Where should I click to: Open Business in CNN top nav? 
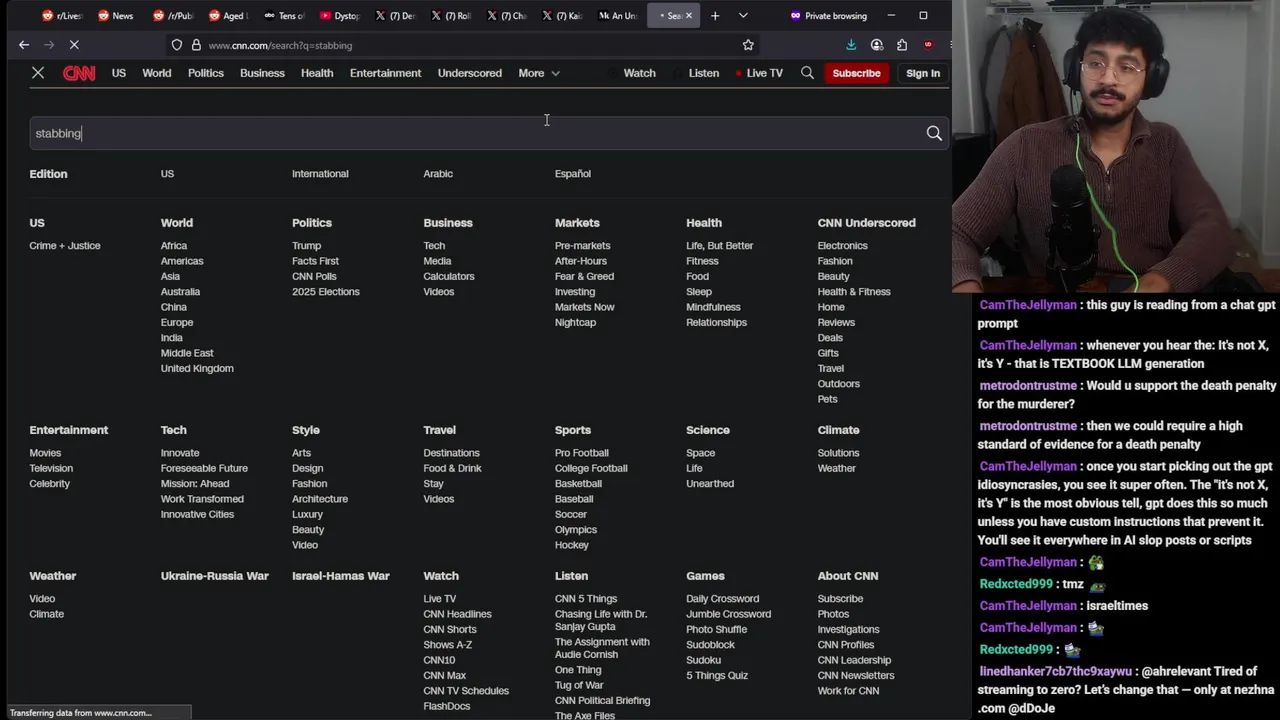pyautogui.click(x=262, y=73)
